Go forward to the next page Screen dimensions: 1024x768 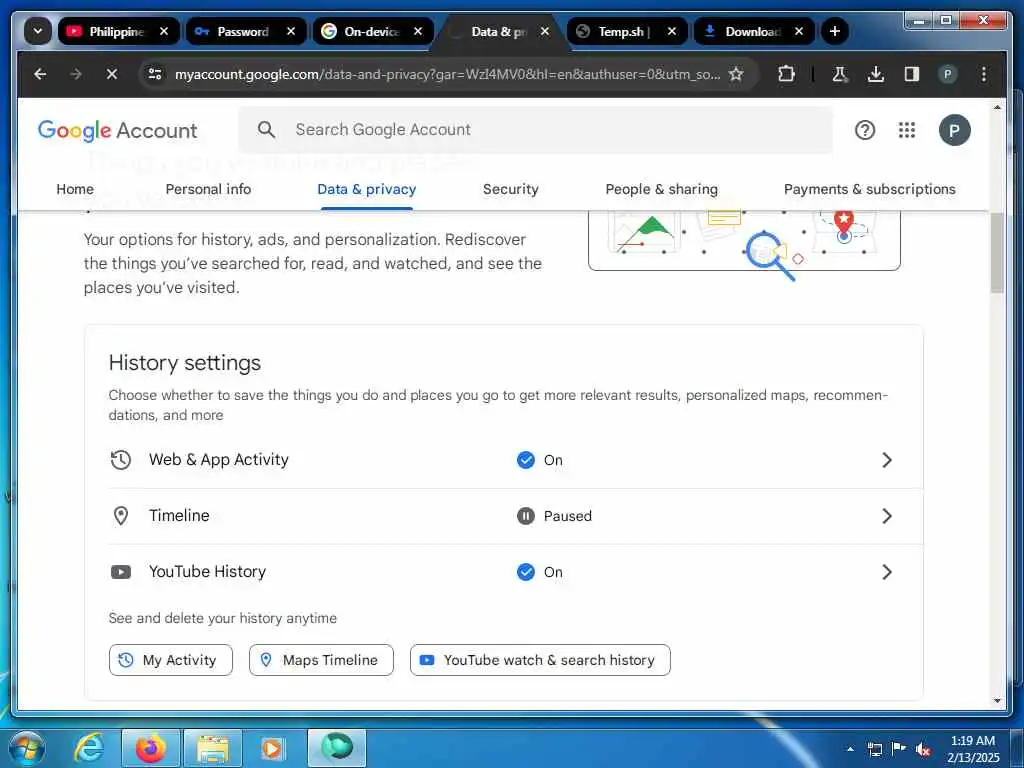(x=76, y=74)
